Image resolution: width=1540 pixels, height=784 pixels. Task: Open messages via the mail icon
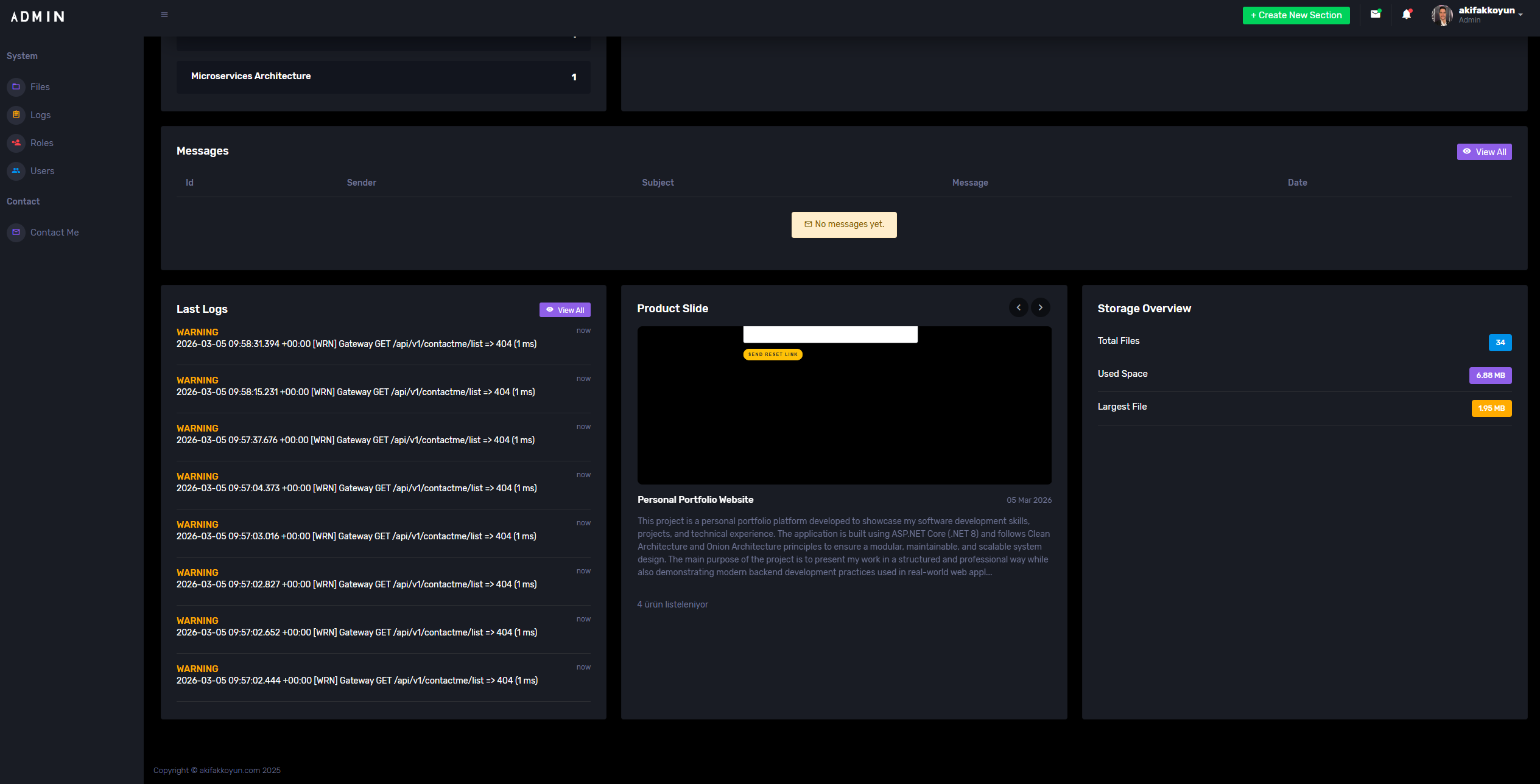[1376, 13]
